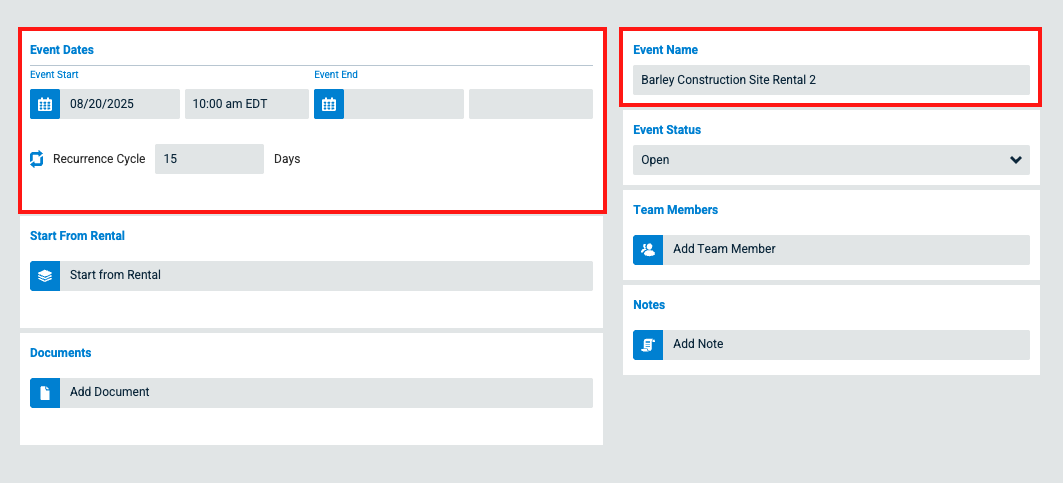Click the Recurrence Cycle label

point(99,159)
